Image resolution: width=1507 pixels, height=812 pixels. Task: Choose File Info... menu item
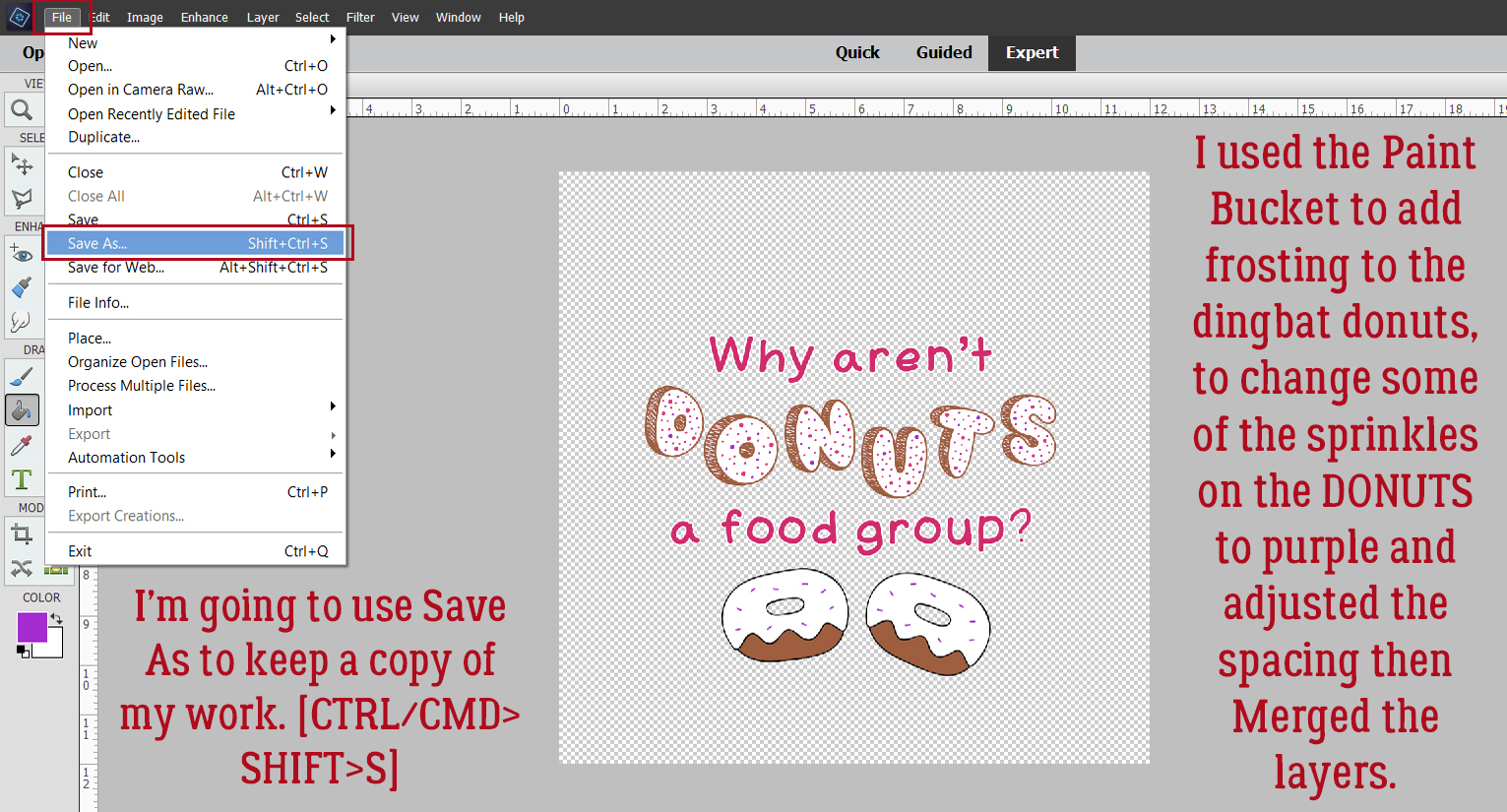pos(195,302)
